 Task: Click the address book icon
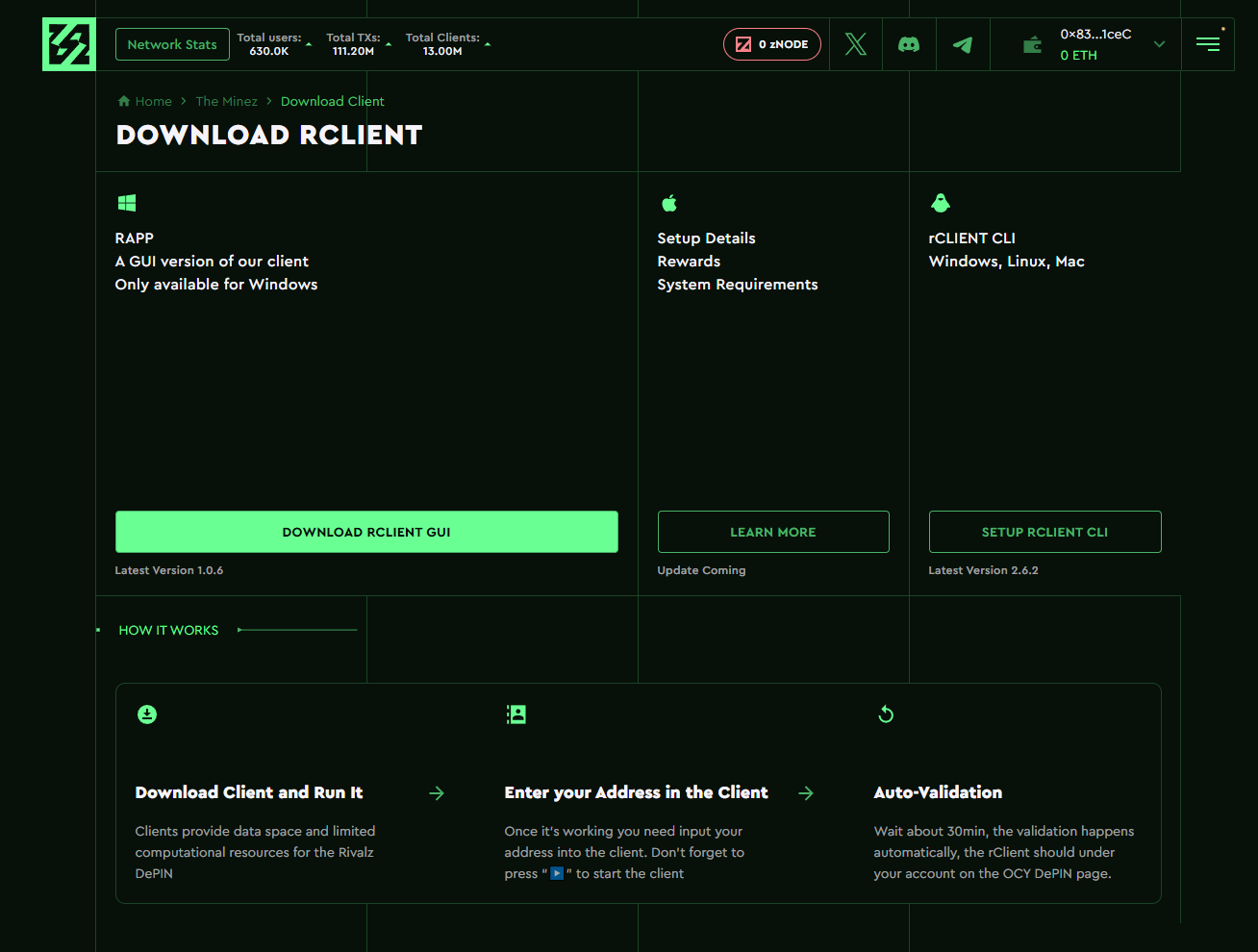516,714
